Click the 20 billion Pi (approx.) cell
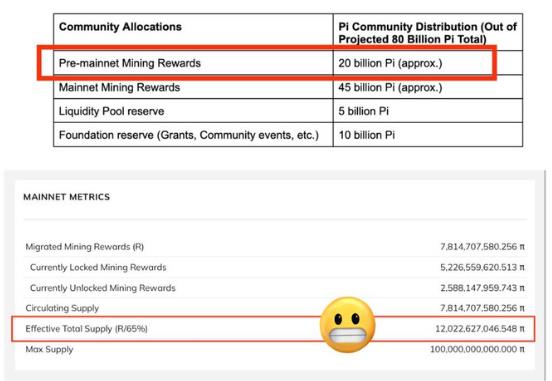This screenshot has width=552, height=381. [428, 63]
